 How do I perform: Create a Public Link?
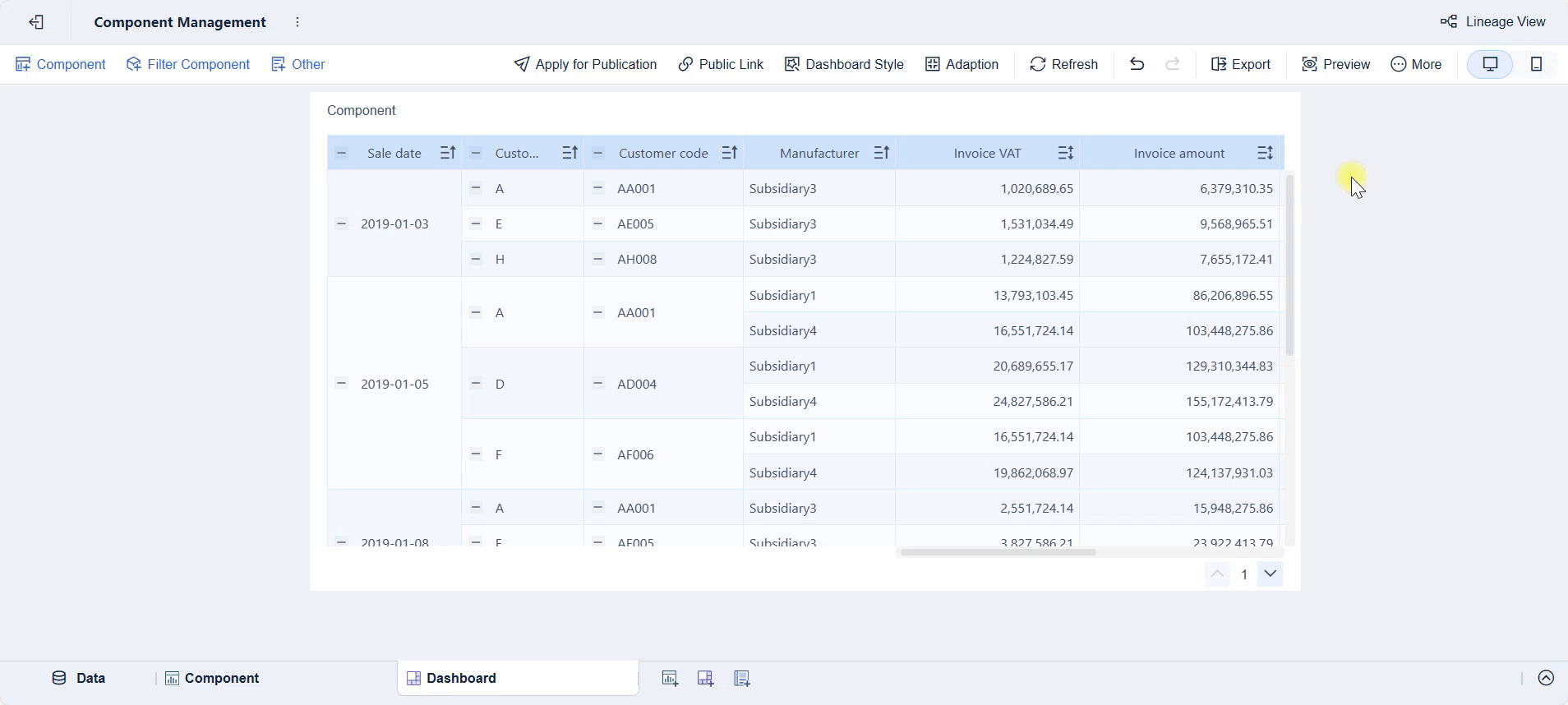pos(721,64)
